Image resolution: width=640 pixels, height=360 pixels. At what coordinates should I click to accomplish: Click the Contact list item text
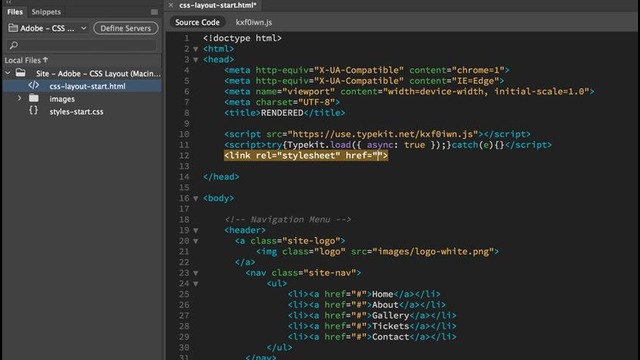coord(391,337)
